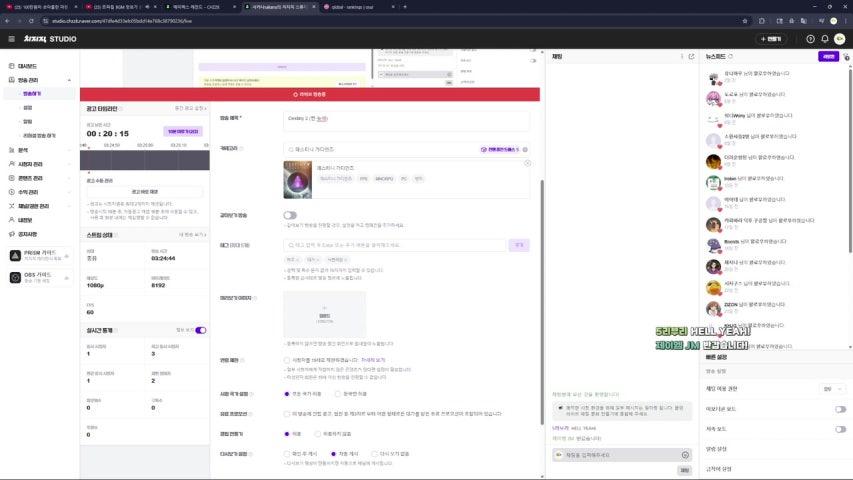Open the PRISM guide app icon
The image size is (853, 480).
click(x=15, y=255)
